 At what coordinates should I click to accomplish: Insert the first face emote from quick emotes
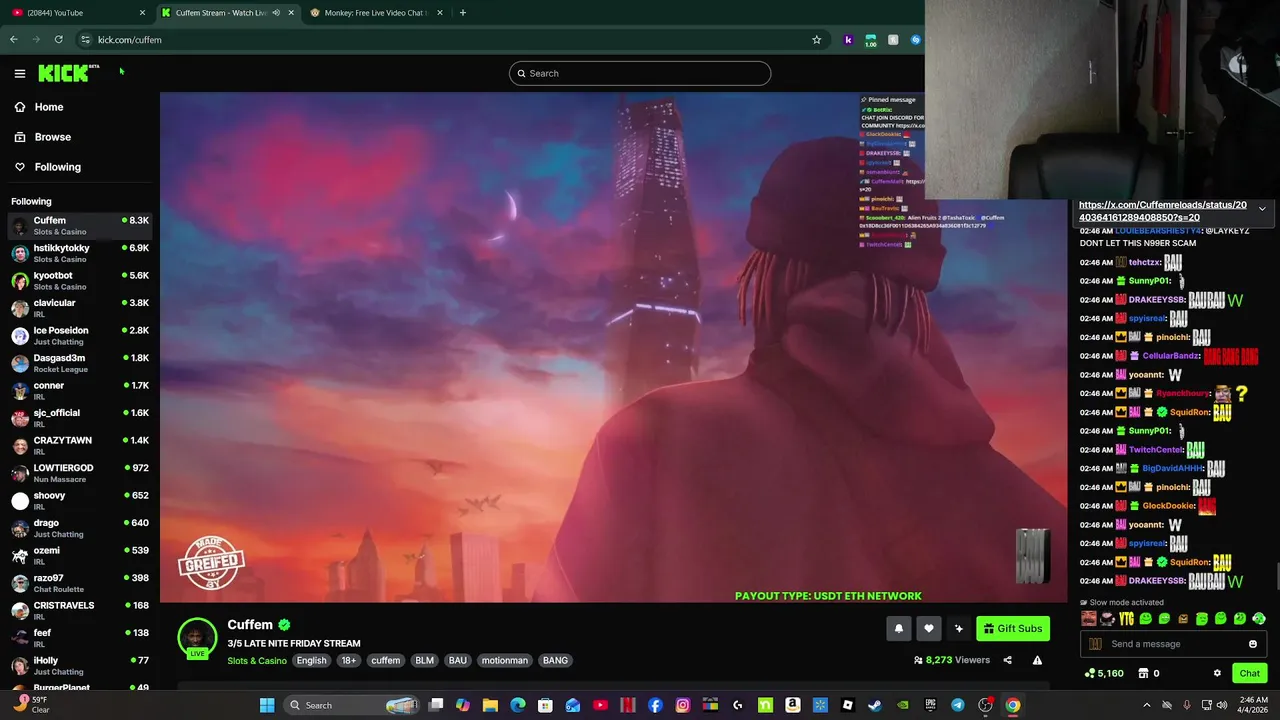point(1089,619)
